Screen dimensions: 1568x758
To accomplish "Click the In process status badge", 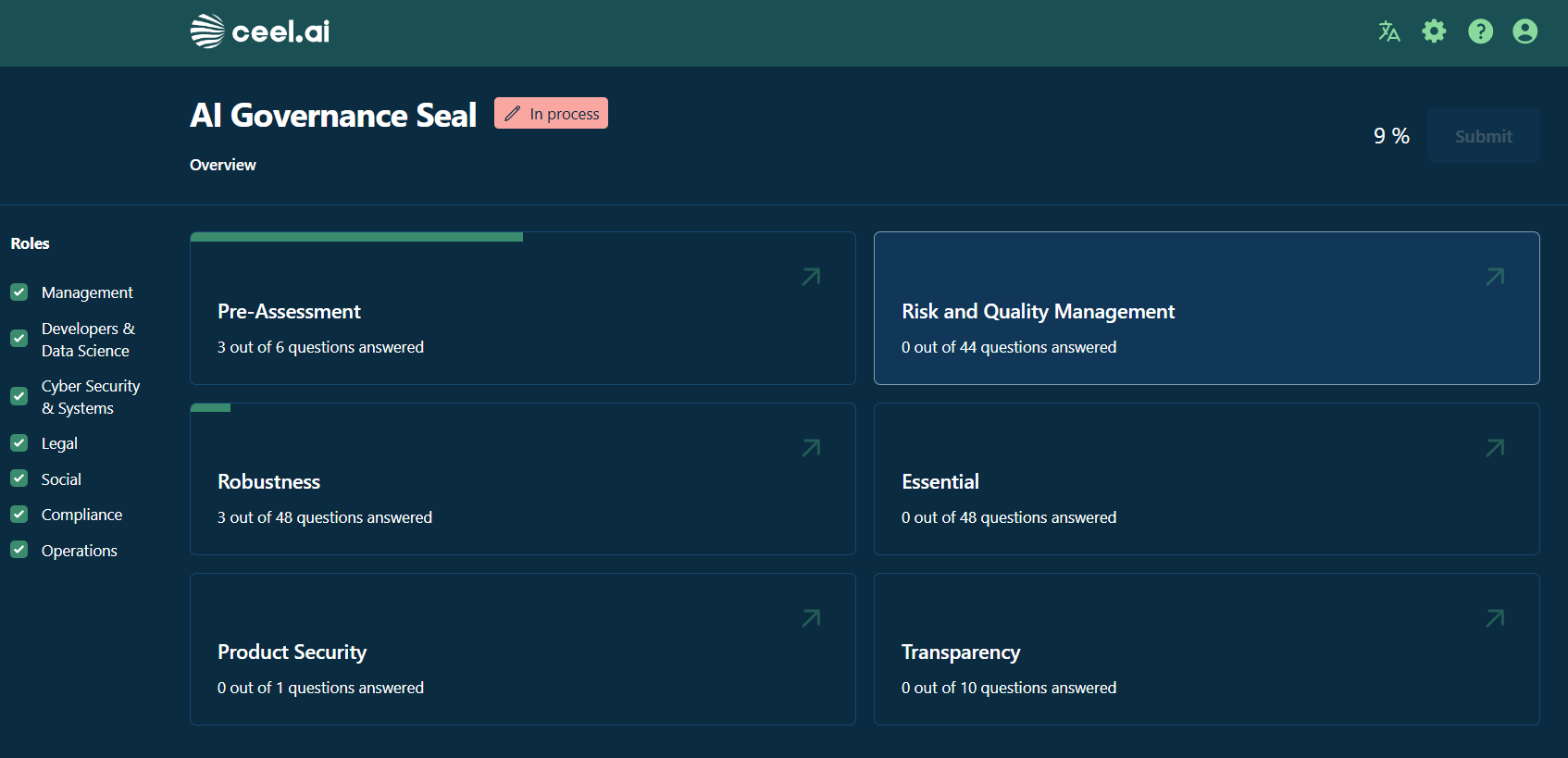I will (x=551, y=114).
